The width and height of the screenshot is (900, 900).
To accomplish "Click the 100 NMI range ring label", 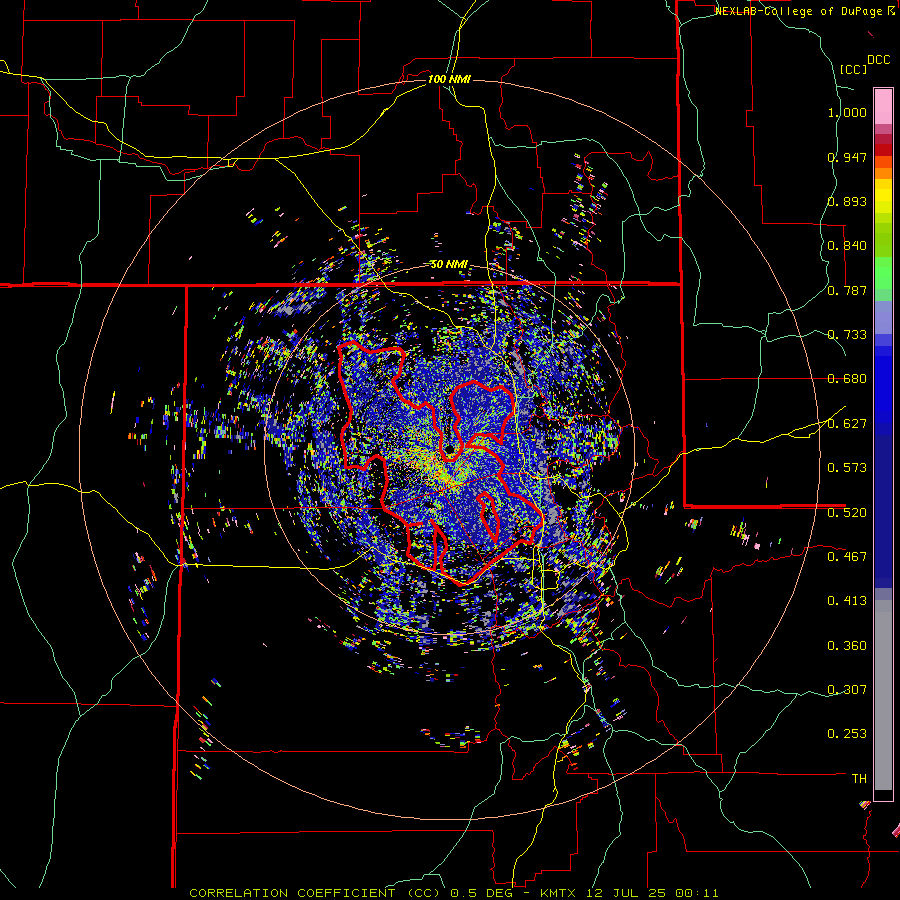I will [449, 79].
